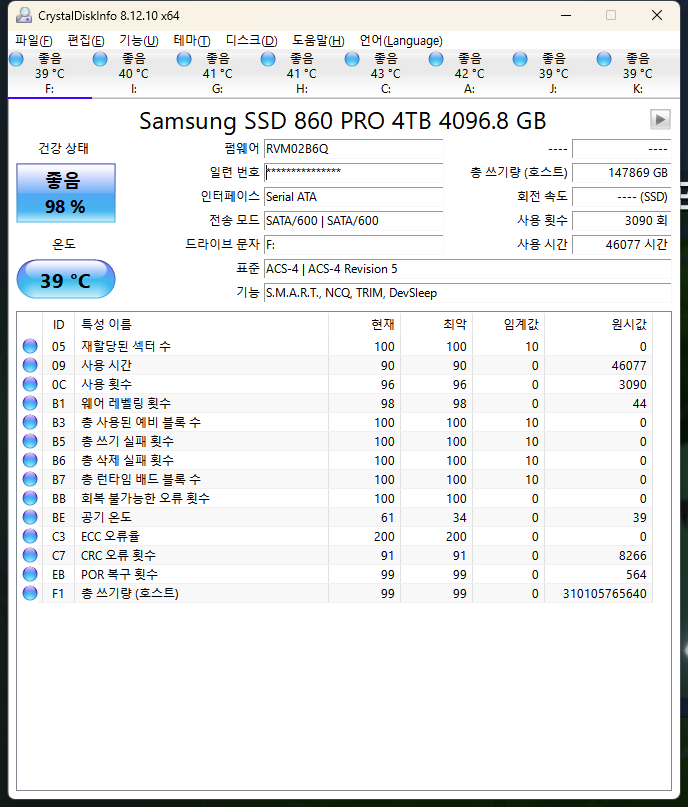Open the 도움말(H) menu
This screenshot has width=688, height=807.
click(319, 41)
